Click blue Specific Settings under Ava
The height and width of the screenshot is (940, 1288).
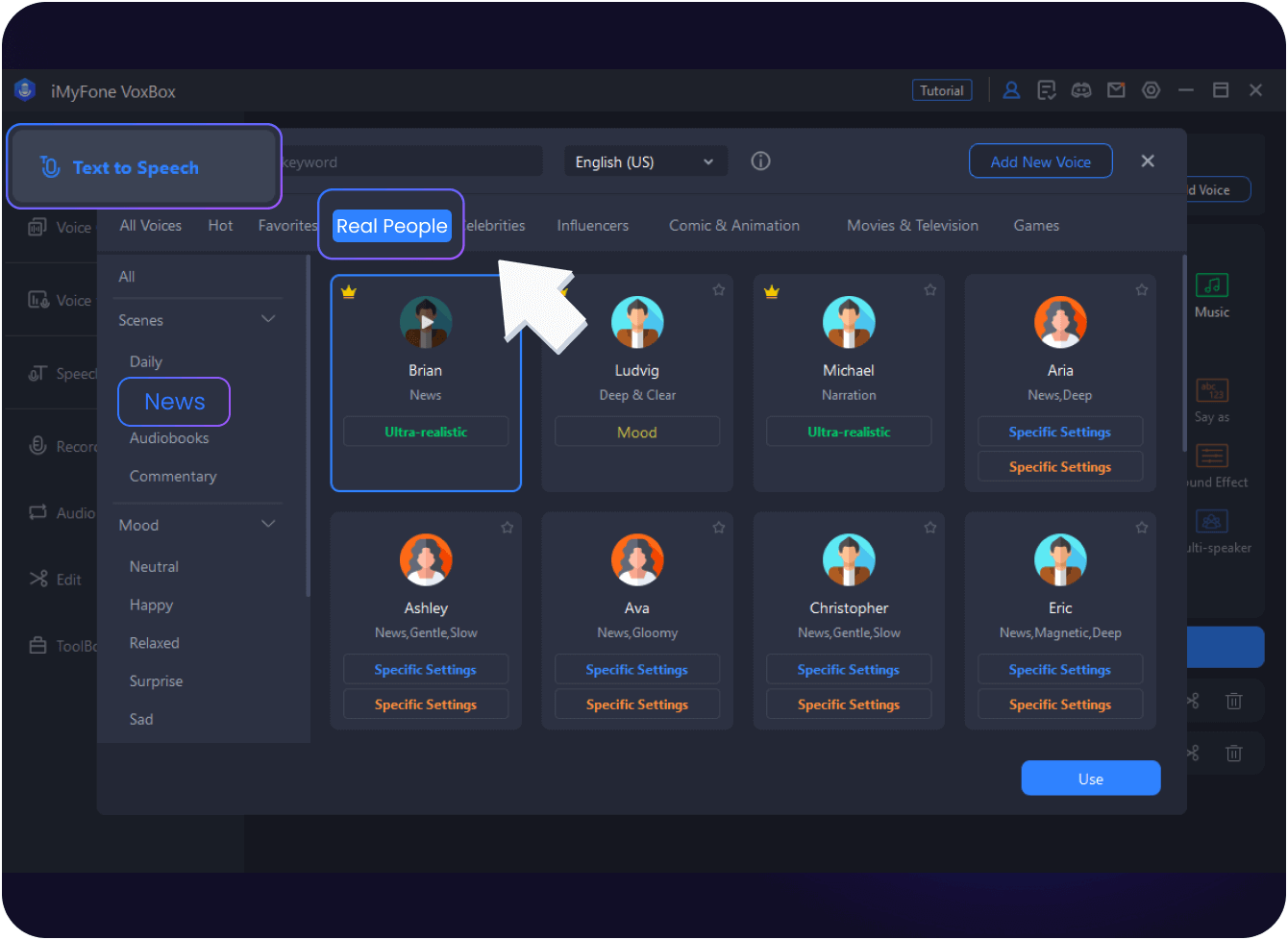coord(637,669)
